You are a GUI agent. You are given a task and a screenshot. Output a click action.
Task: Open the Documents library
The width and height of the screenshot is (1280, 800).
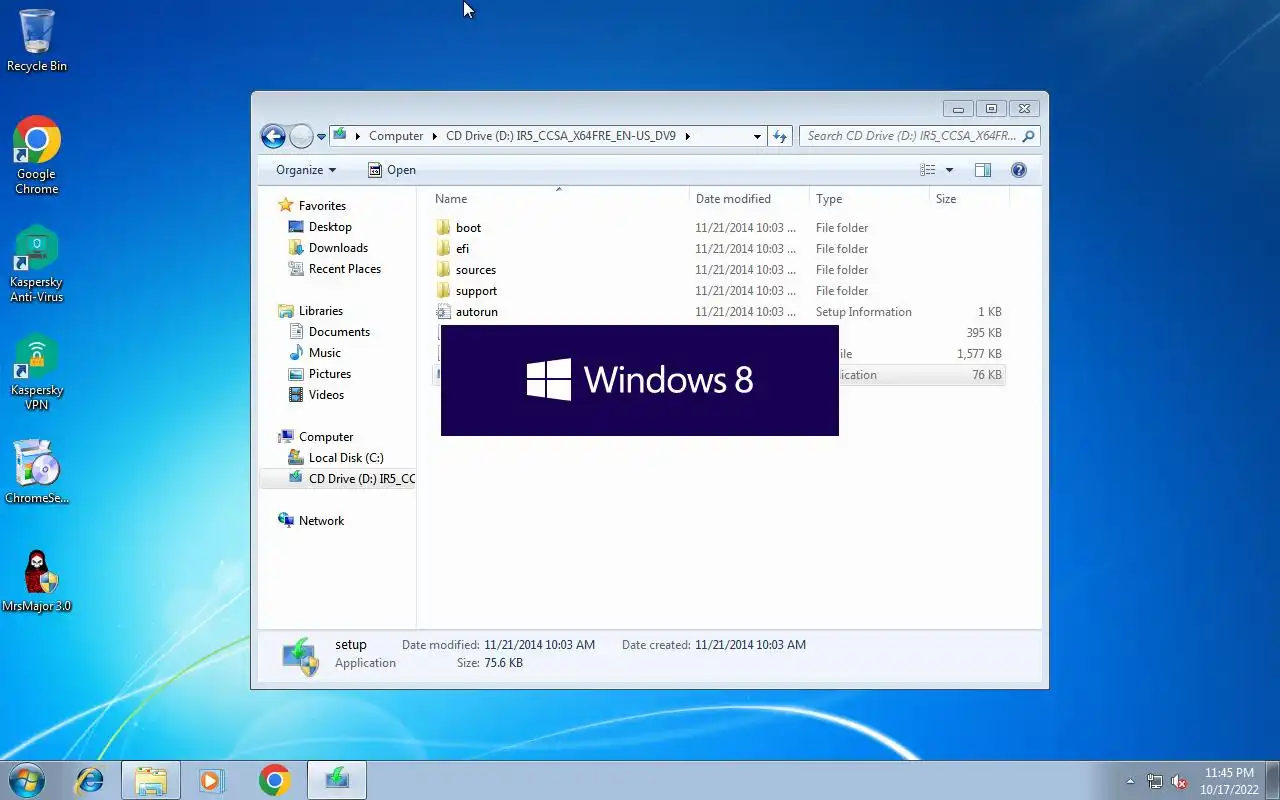(339, 332)
